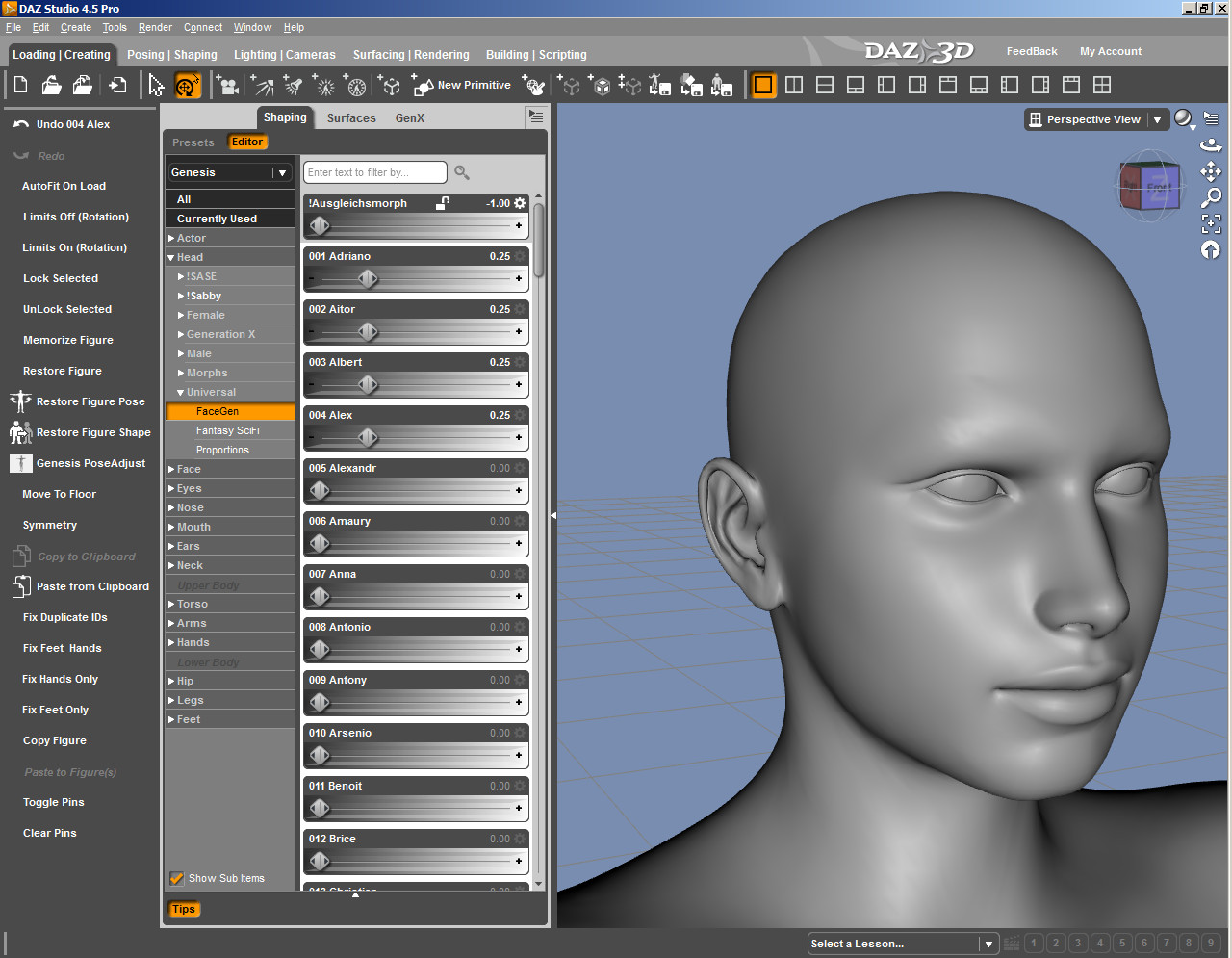1232x958 pixels.
Task: Select the arrow selection tool
Action: (156, 86)
